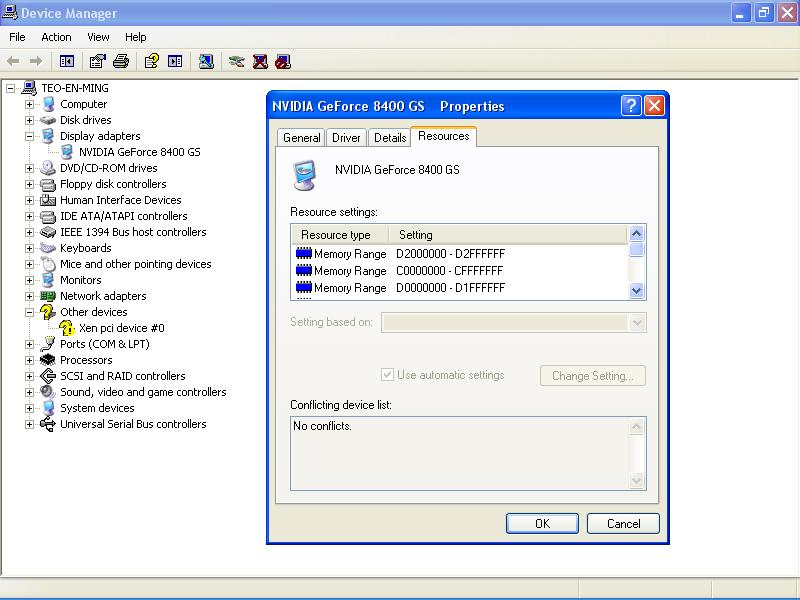Select Xen pci device #0

(x=121, y=328)
